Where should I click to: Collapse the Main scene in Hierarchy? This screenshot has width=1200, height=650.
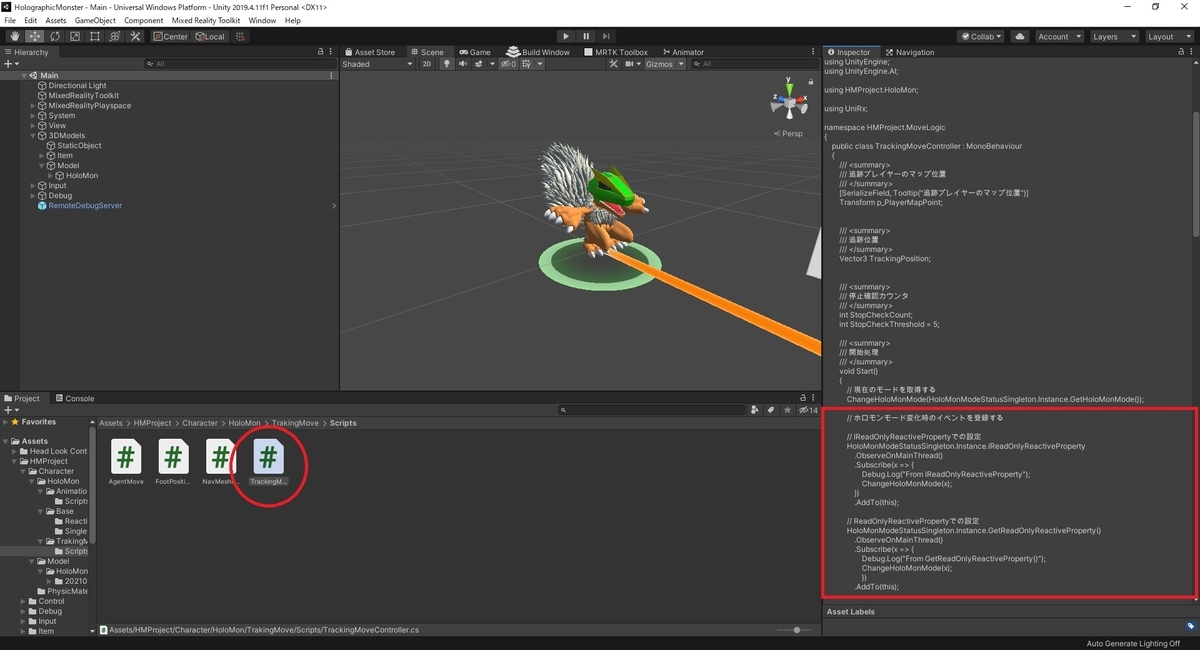pyautogui.click(x=23, y=76)
